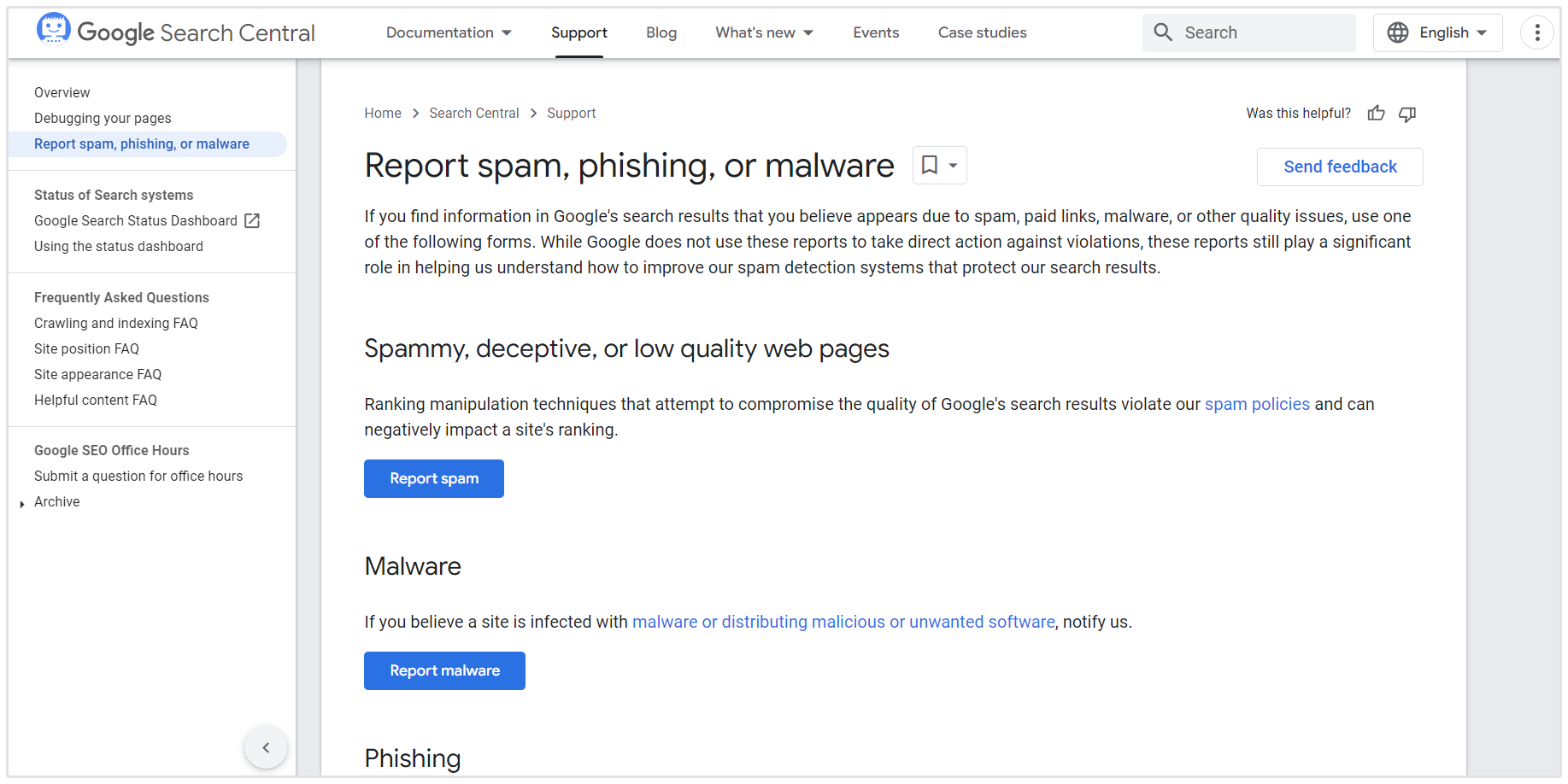Click the thumbs up helpful icon

(1376, 114)
